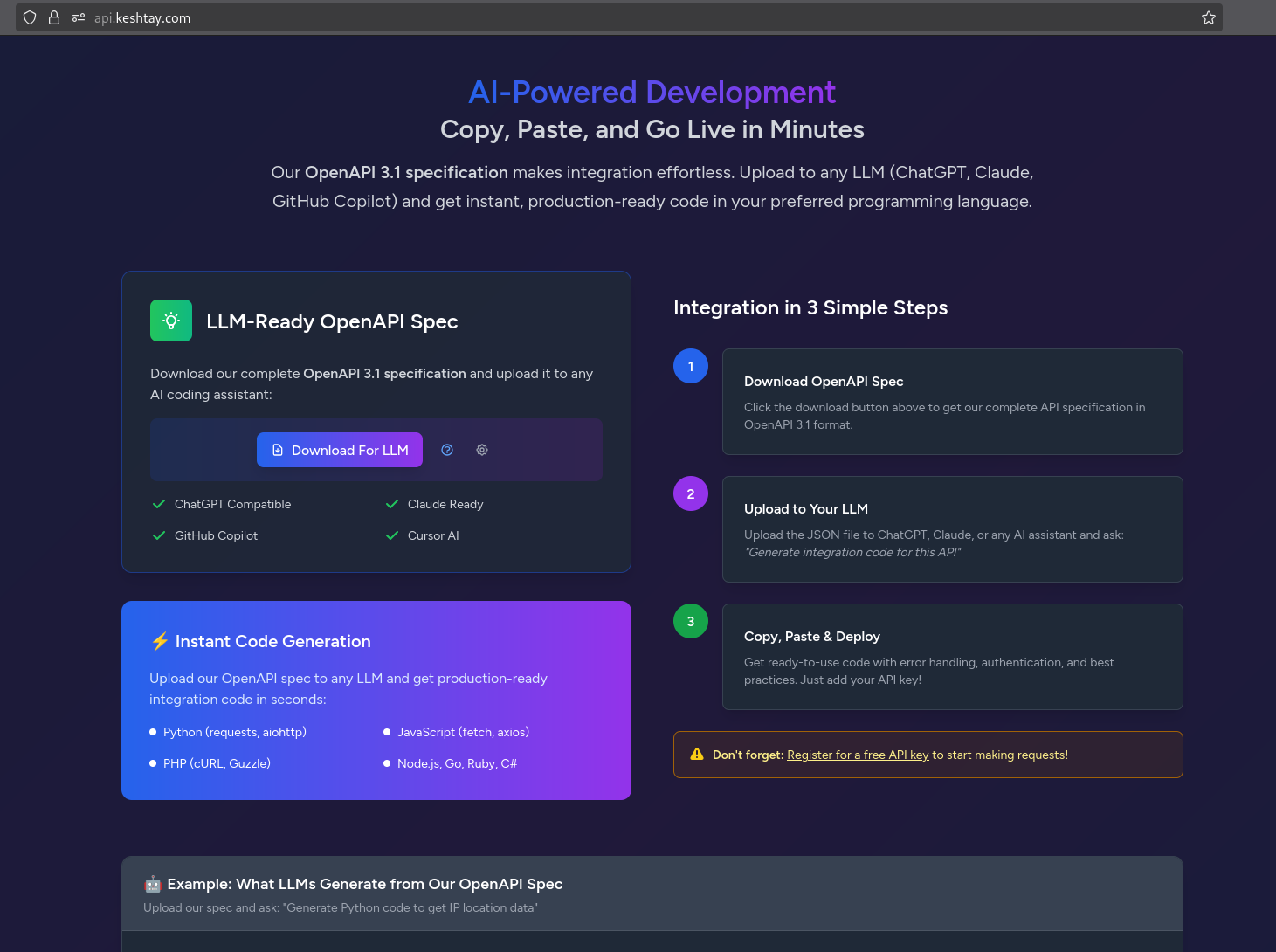Click the warning triangle in the Don't forget banner
Screen dimensions: 1276x952
pyautogui.click(x=696, y=754)
